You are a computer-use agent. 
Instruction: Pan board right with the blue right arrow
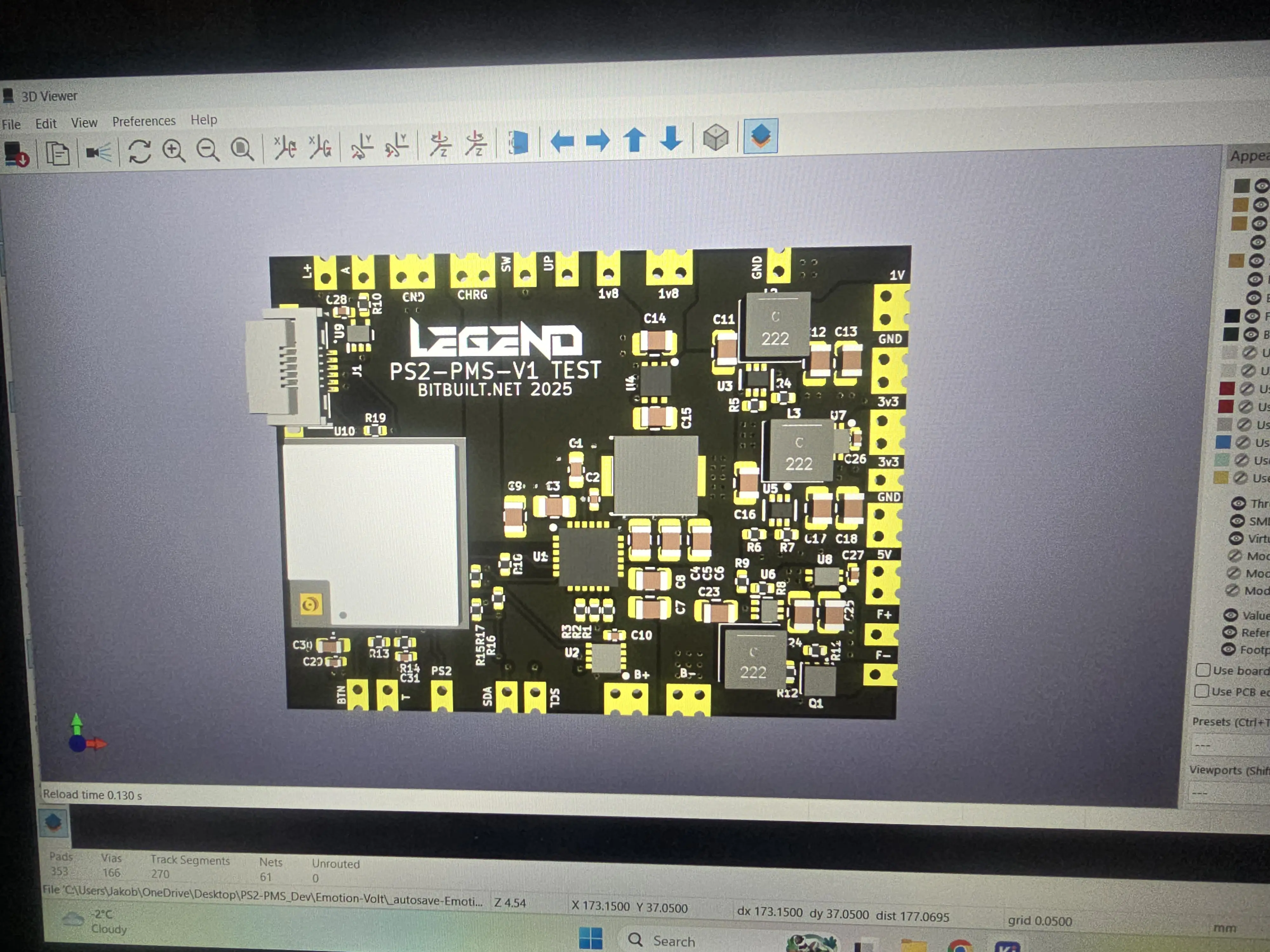pyautogui.click(x=598, y=141)
